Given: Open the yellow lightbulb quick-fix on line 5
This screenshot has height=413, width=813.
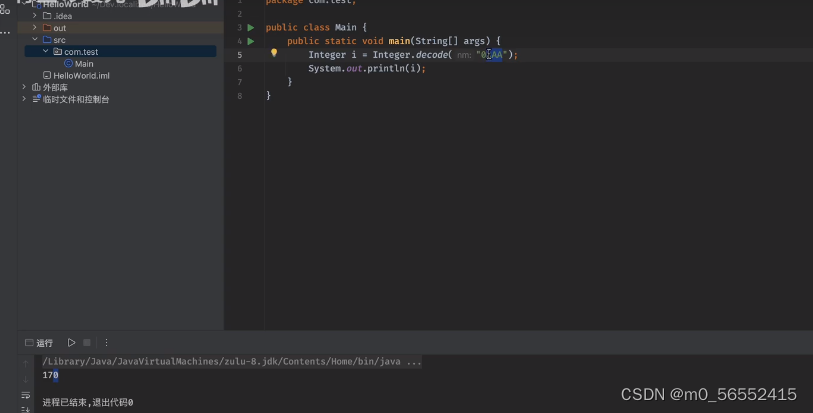Looking at the screenshot, I should 274,53.
